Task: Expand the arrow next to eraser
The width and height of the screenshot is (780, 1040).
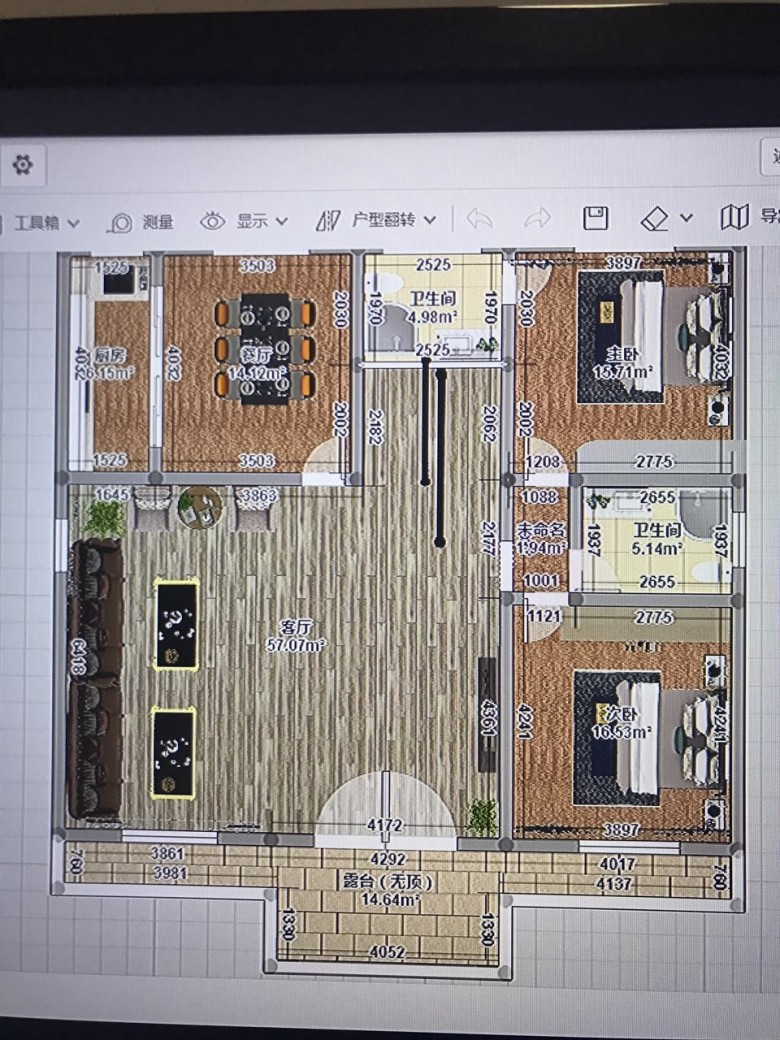Action: pos(686,217)
